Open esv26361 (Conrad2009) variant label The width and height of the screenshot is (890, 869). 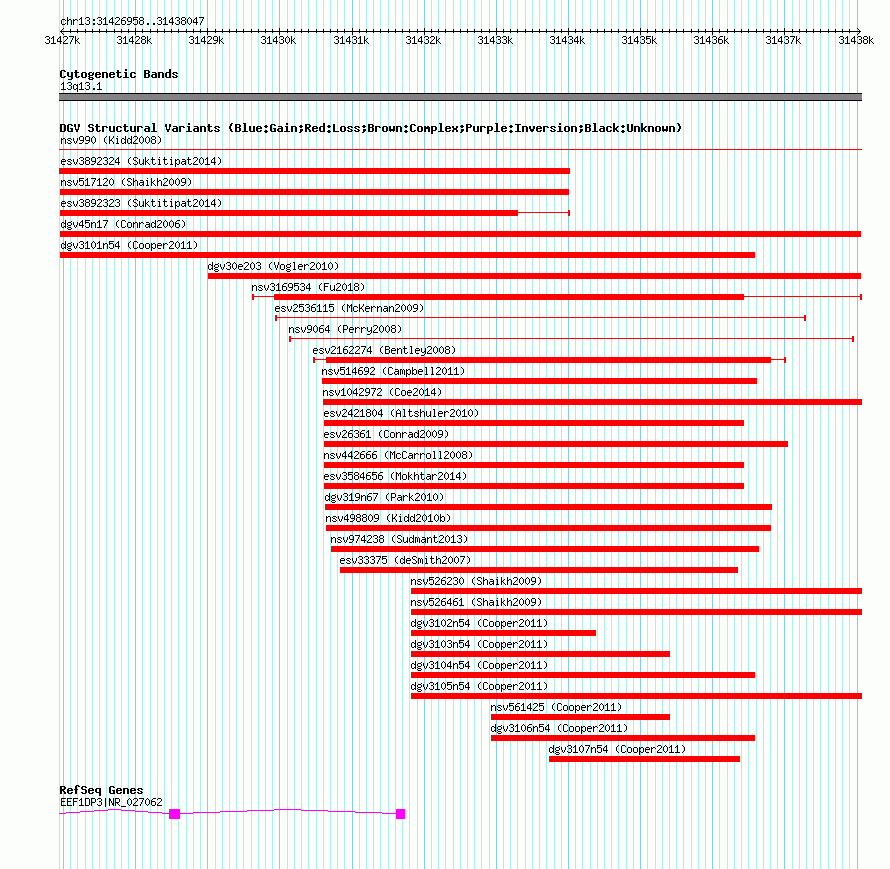(x=386, y=434)
